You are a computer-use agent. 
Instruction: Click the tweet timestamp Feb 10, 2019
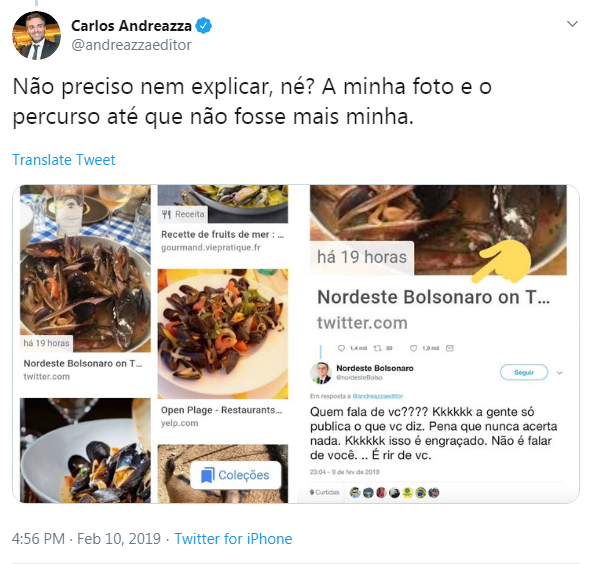(119, 539)
